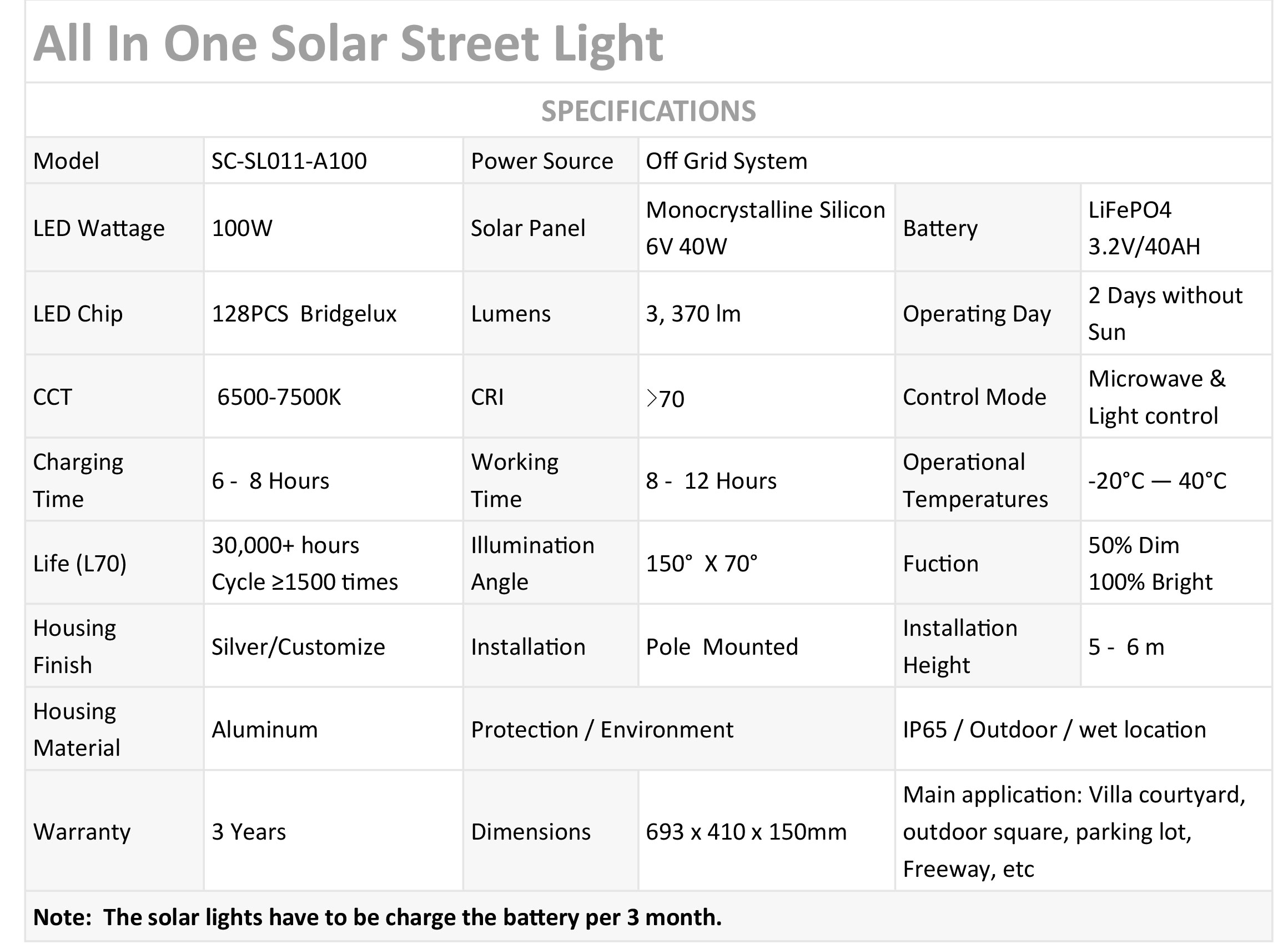Click the 6500-7500K CCT value

(x=279, y=397)
